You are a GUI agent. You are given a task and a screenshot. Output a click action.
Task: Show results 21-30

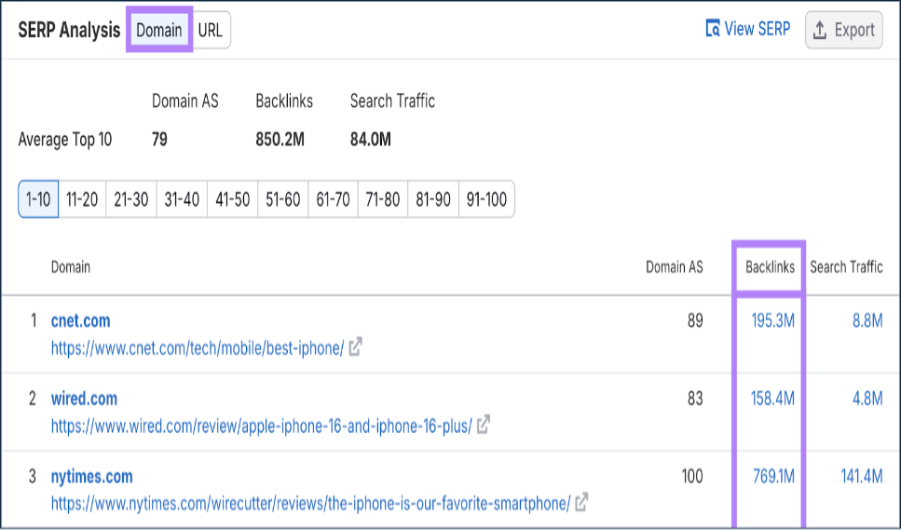131,199
